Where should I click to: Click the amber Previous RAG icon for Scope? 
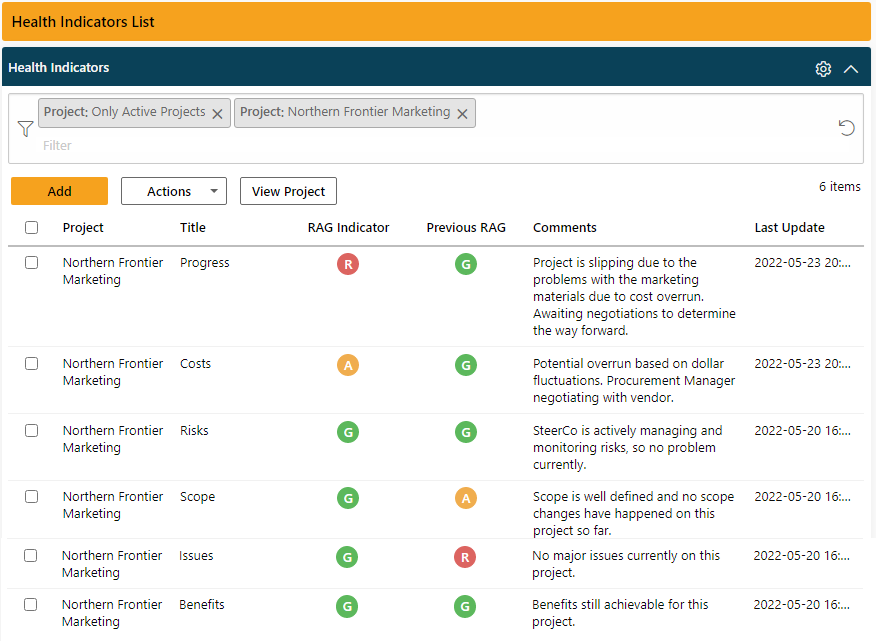(465, 498)
